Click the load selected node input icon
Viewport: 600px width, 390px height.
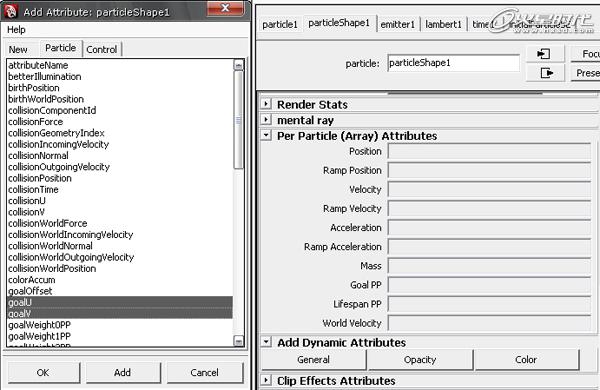pos(545,54)
